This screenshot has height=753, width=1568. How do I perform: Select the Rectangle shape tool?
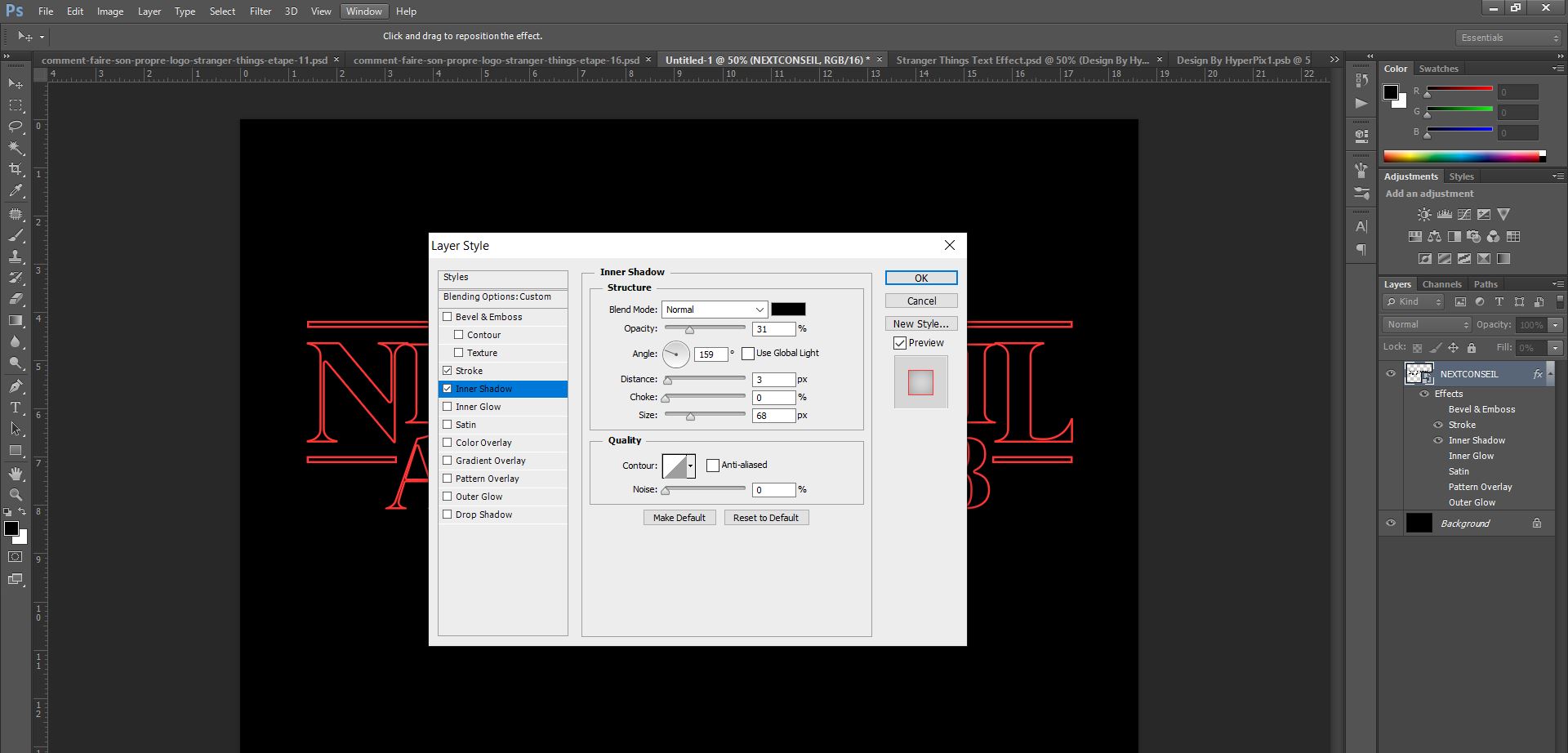click(16, 450)
